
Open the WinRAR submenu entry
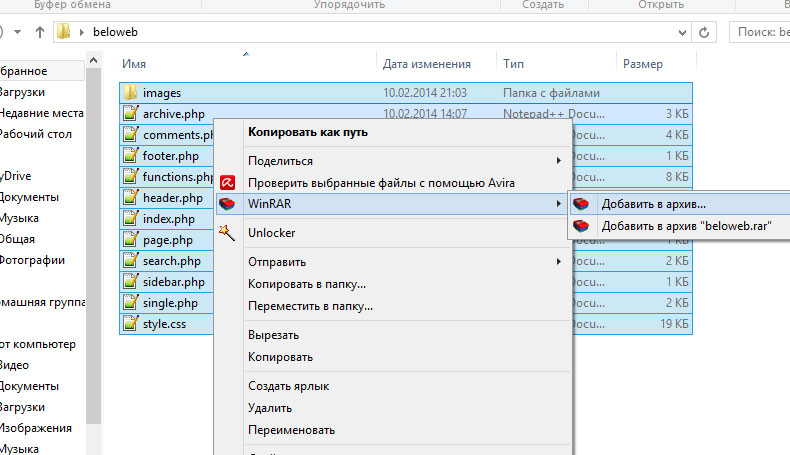400,204
